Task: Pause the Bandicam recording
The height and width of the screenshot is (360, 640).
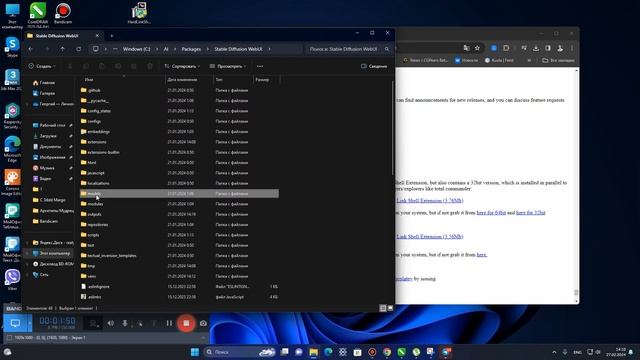Action: point(169,323)
